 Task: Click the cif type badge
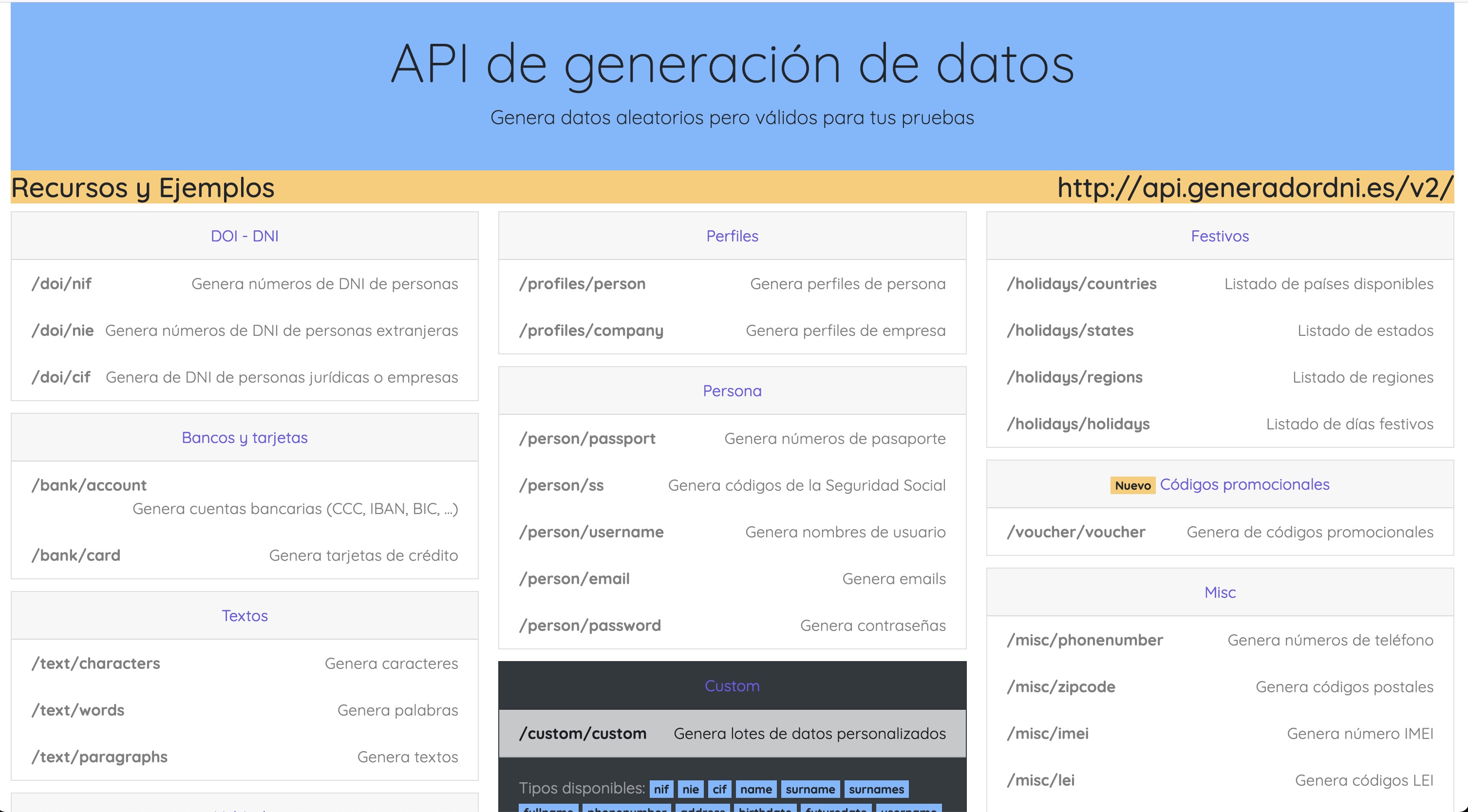(719, 789)
